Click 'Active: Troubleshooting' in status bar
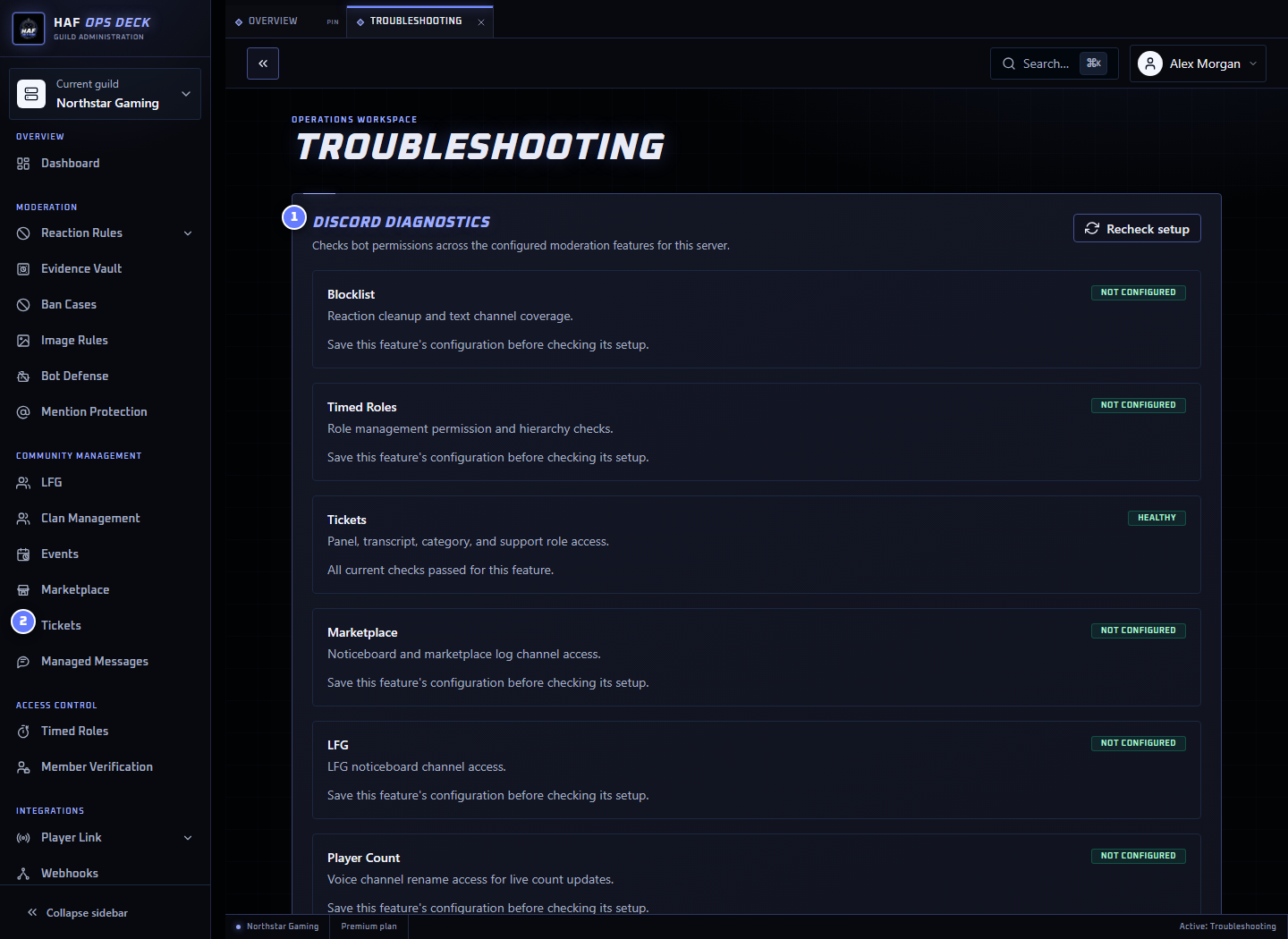The height and width of the screenshot is (939, 1288). (x=1227, y=926)
